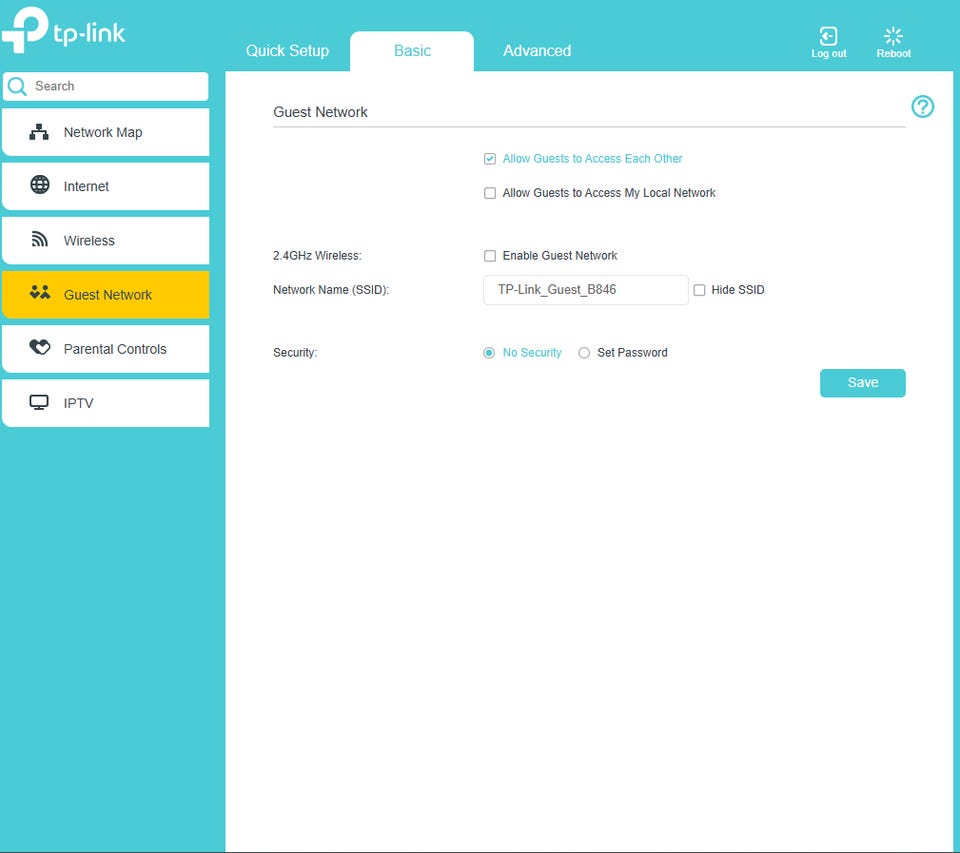Image resolution: width=960 pixels, height=853 pixels.
Task: Click the IPTV monitor icon
Action: click(x=39, y=402)
